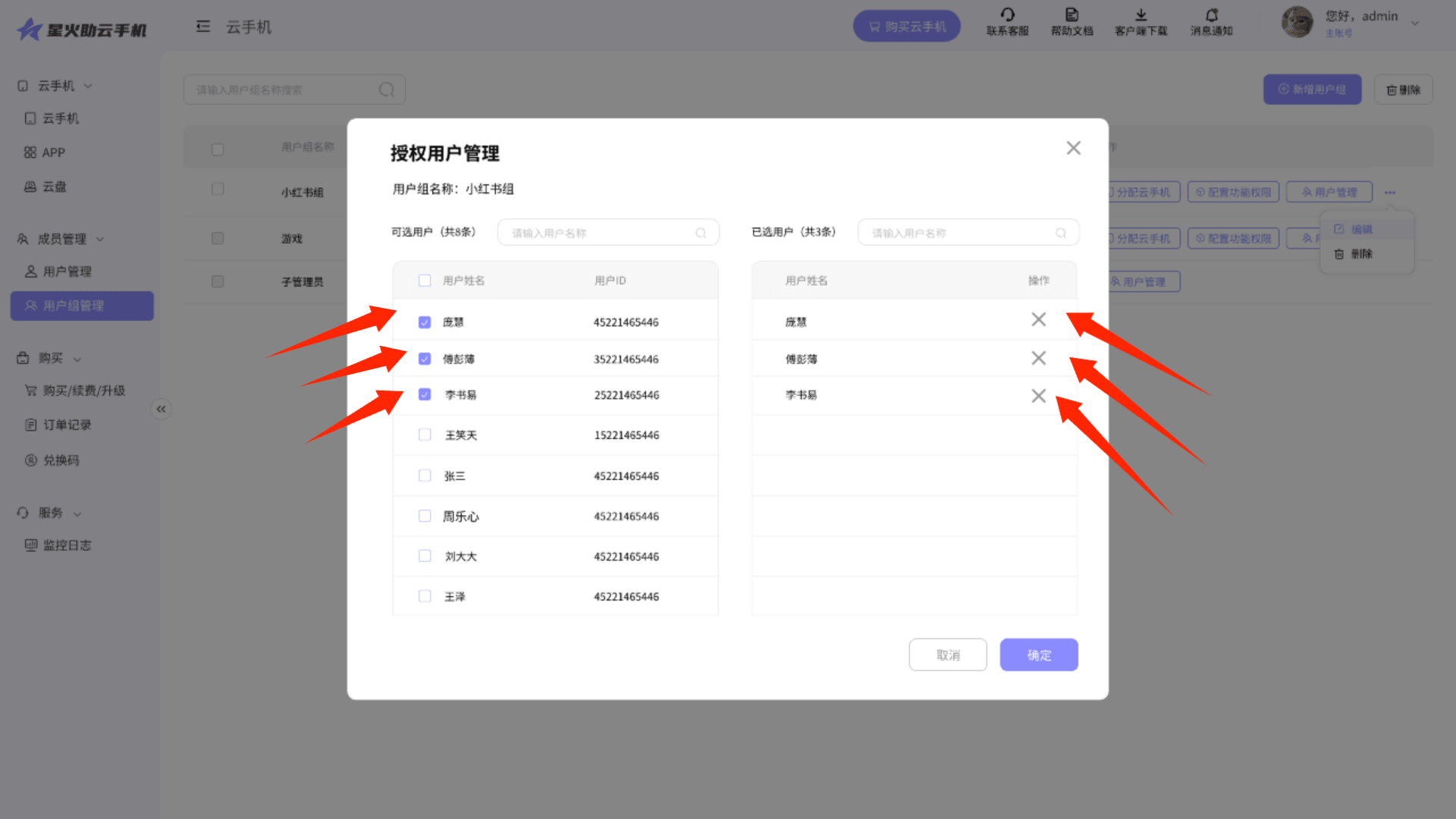1456x819 pixels.
Task: Expand the 购买 sidebar section
Action: point(50,358)
